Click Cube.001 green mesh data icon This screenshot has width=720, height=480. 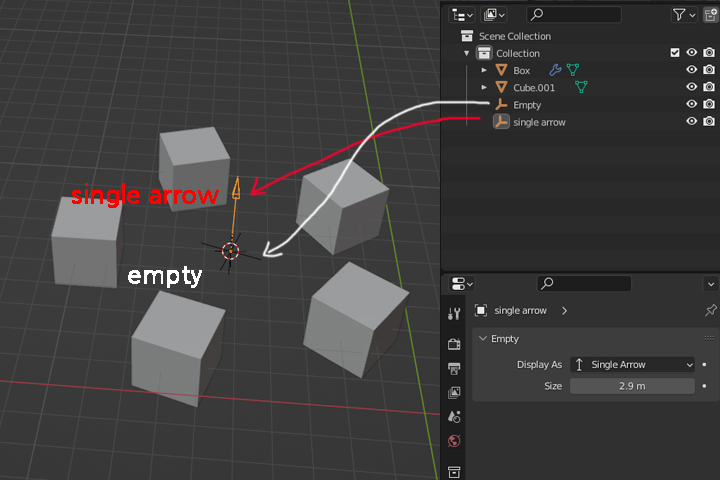click(x=581, y=87)
